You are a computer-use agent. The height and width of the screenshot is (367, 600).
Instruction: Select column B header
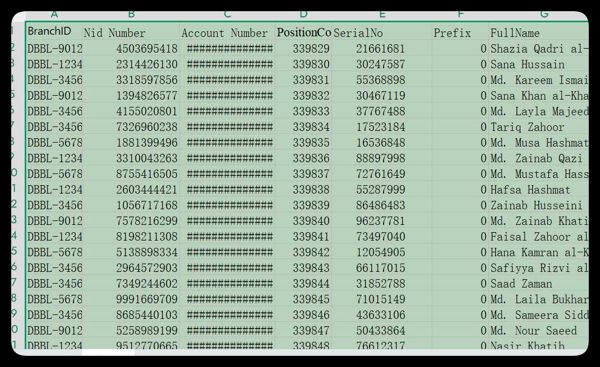pos(131,16)
